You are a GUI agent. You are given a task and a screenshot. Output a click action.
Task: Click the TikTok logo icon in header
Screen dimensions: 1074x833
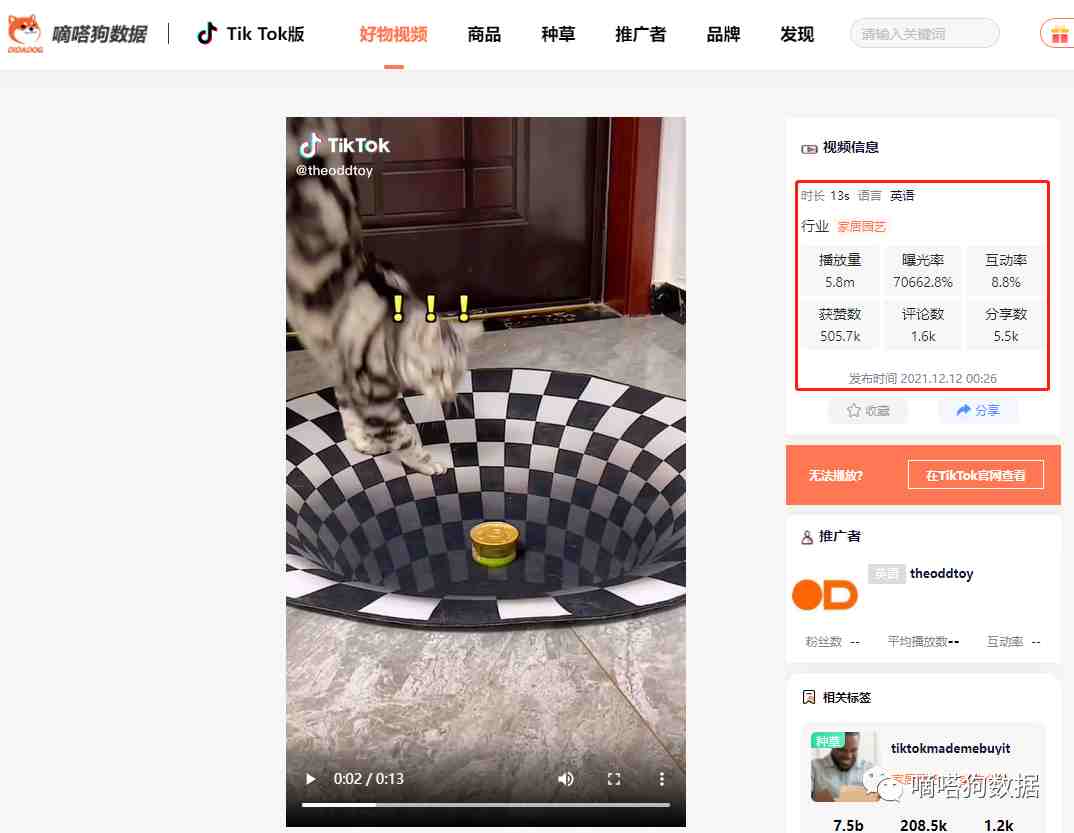click(x=207, y=34)
